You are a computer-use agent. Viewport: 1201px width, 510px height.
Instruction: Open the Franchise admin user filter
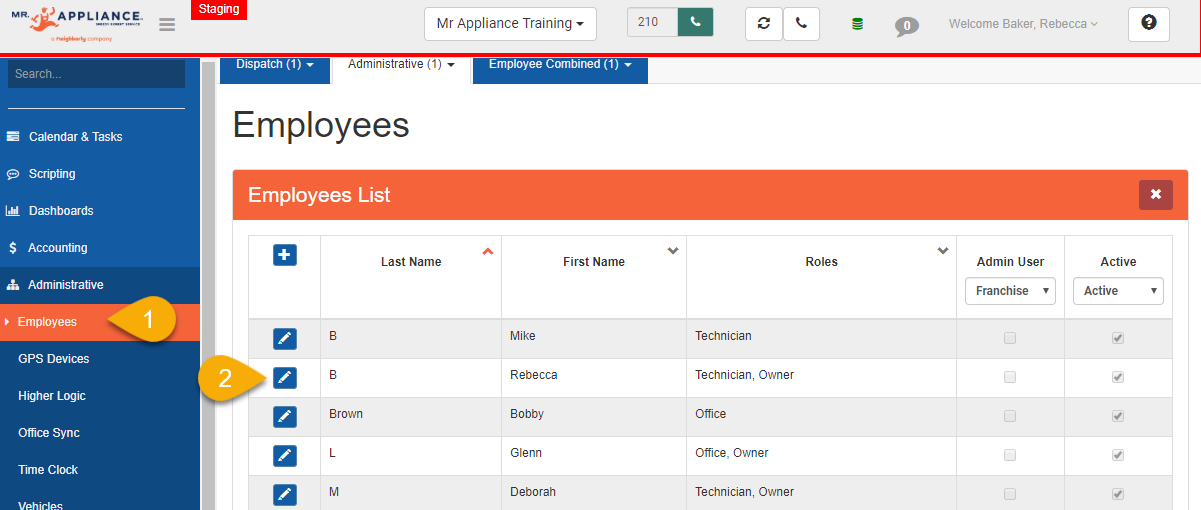point(1010,291)
